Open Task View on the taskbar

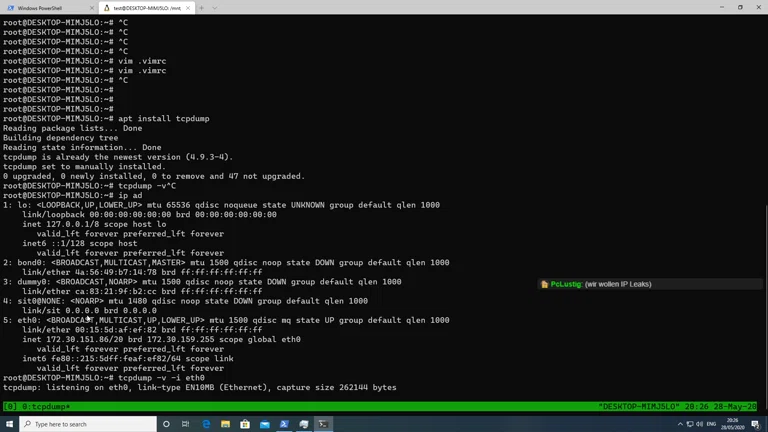(x=186, y=424)
